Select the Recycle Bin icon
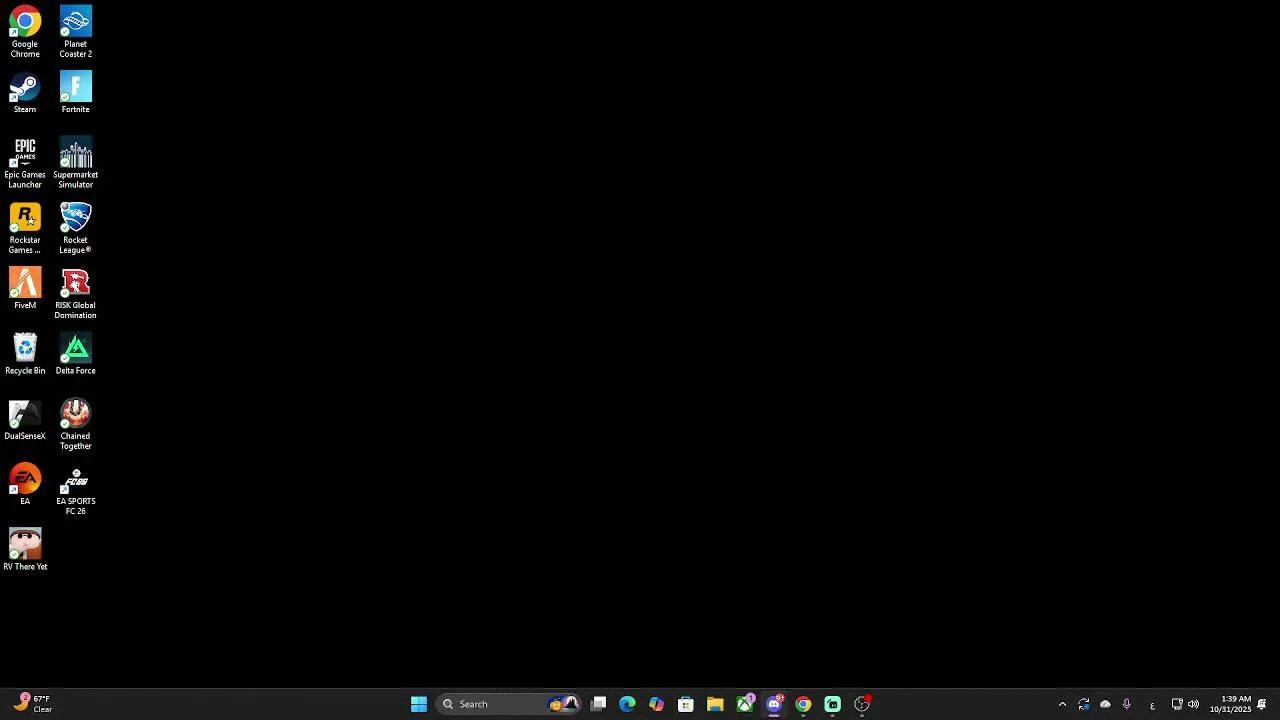1280x720 pixels. coord(25,354)
